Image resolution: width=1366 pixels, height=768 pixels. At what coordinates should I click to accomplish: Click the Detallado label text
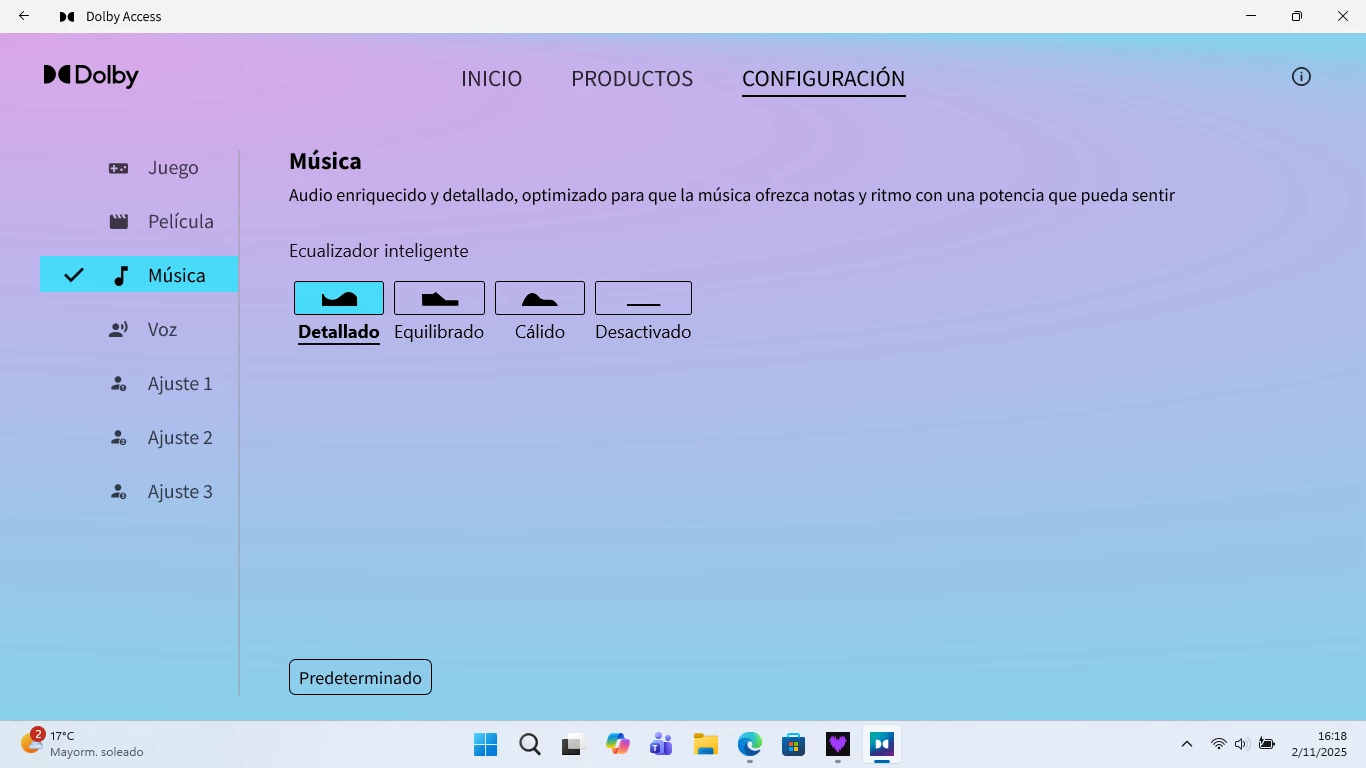click(x=339, y=332)
